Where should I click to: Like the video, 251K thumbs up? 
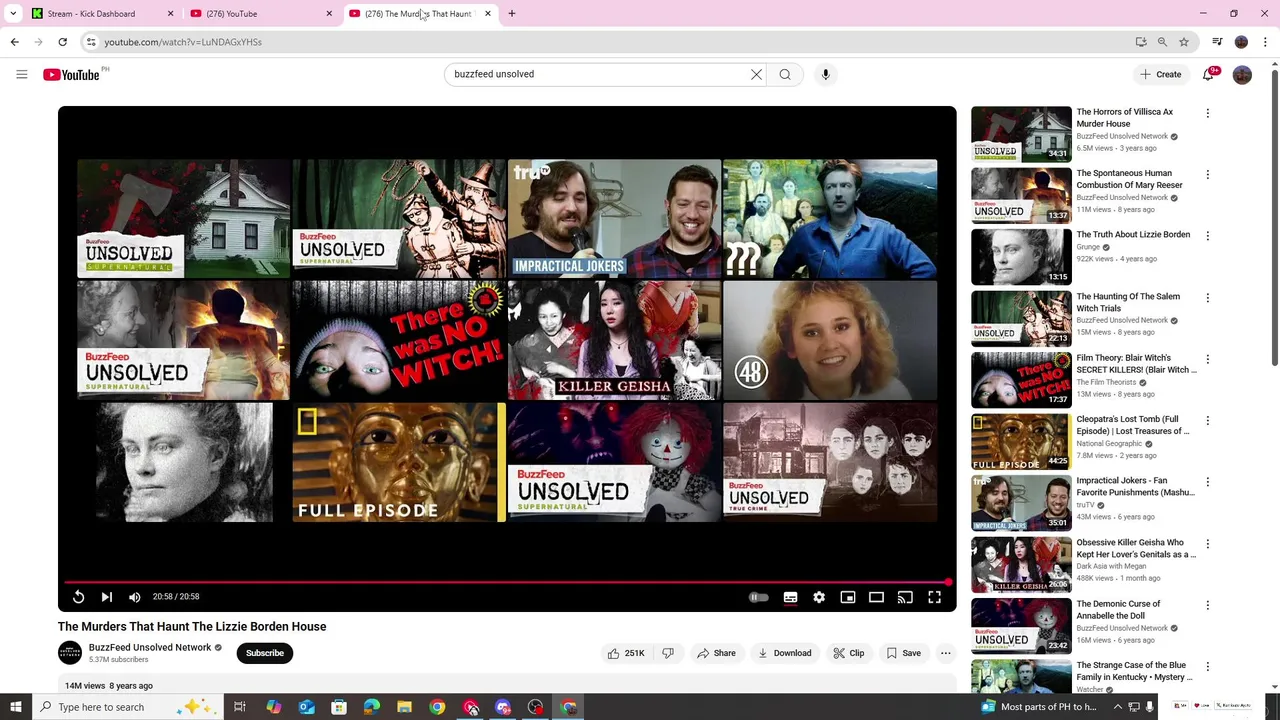click(626, 653)
